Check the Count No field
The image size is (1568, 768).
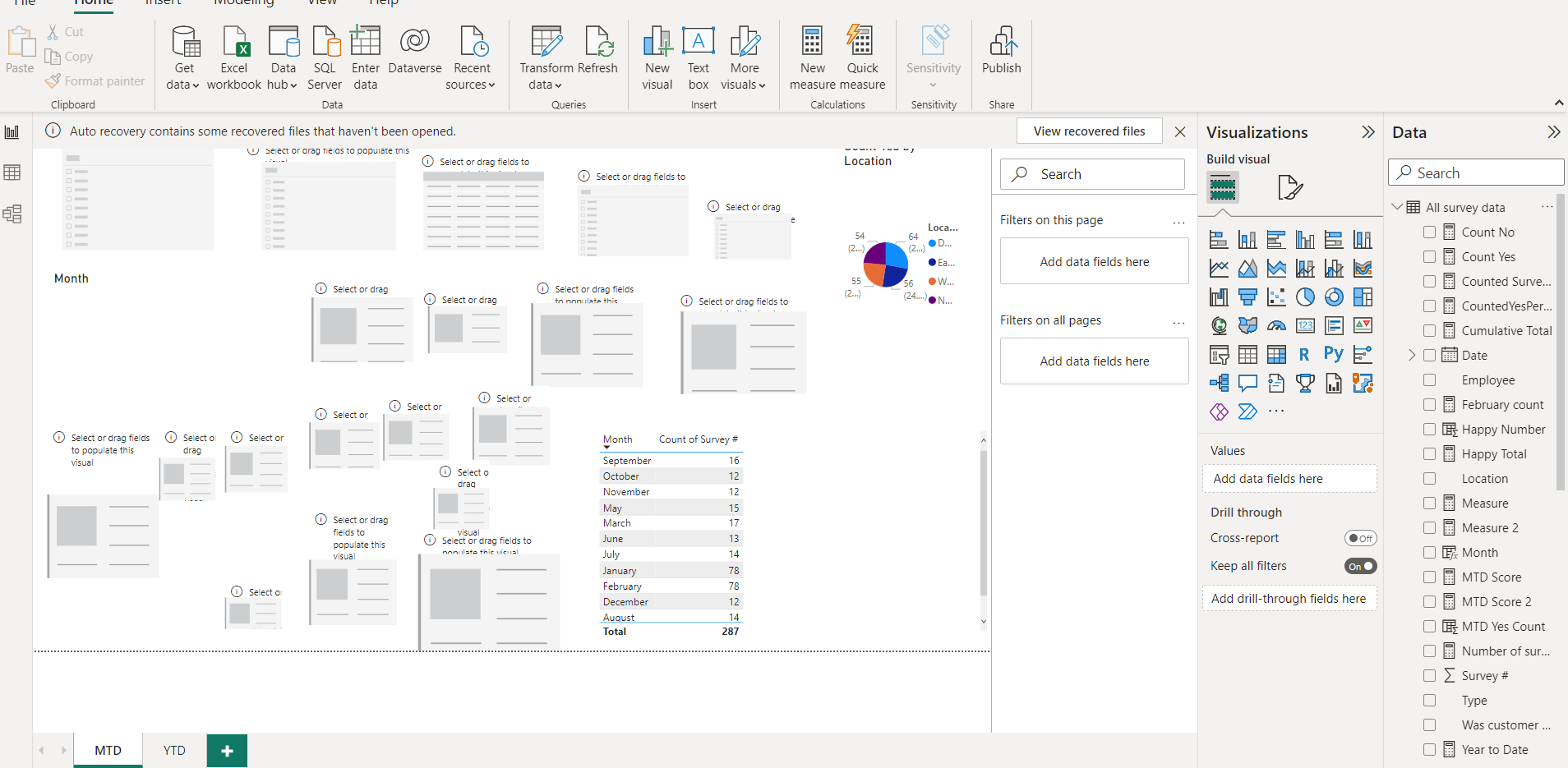point(1429,232)
